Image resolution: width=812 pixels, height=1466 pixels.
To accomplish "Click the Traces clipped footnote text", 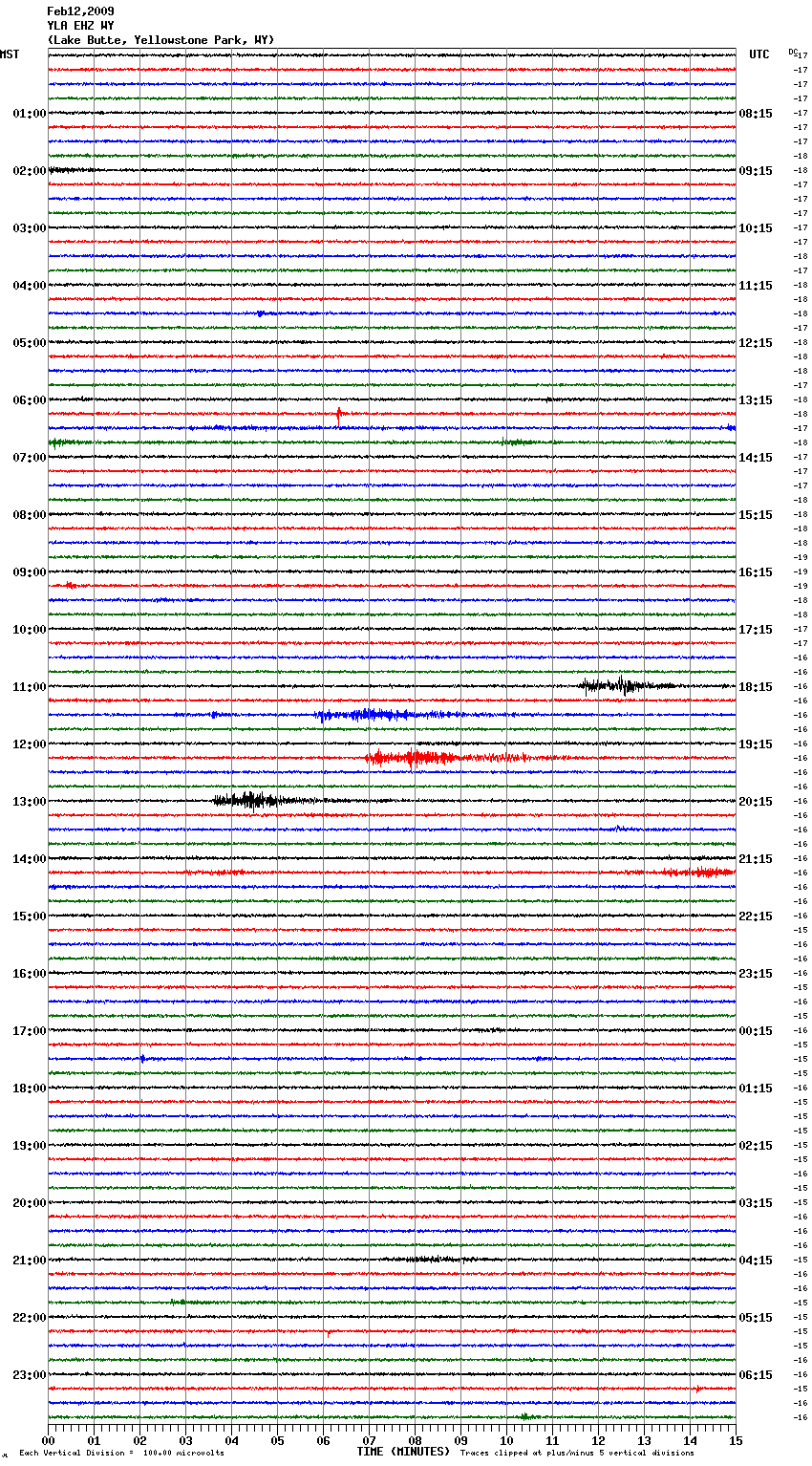I will tap(577, 1454).
